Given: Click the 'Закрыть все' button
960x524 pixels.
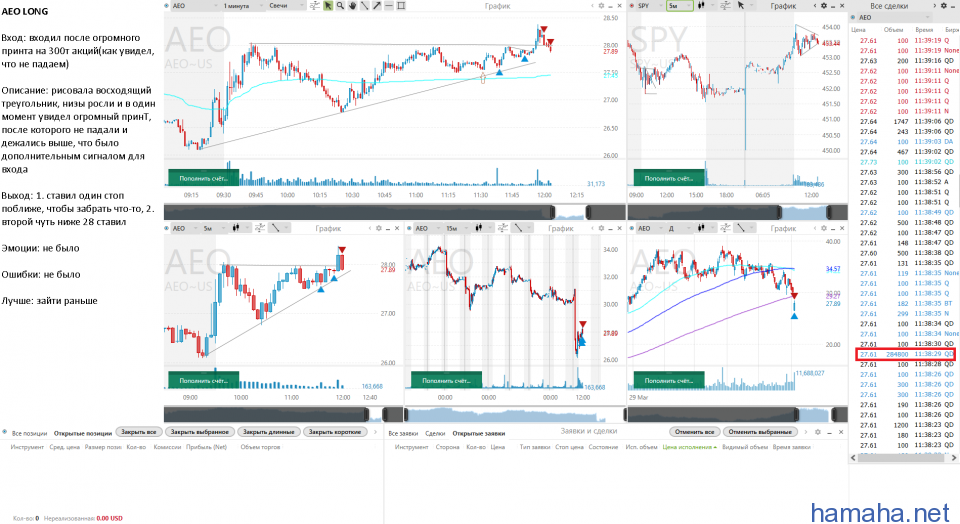Looking at the screenshot, I should pos(138,432).
